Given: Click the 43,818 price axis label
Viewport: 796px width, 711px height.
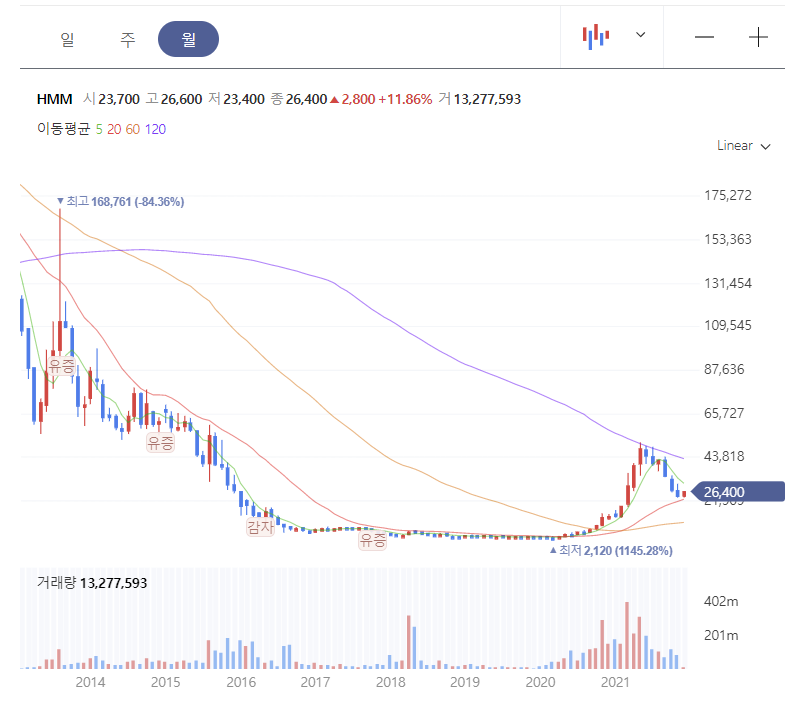Looking at the screenshot, I should 724,456.
